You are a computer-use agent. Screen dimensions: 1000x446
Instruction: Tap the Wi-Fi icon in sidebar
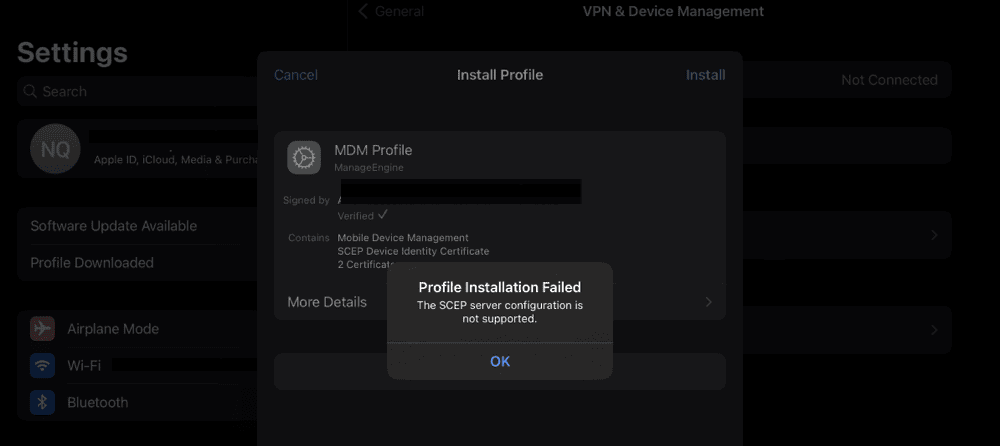click(x=42, y=366)
